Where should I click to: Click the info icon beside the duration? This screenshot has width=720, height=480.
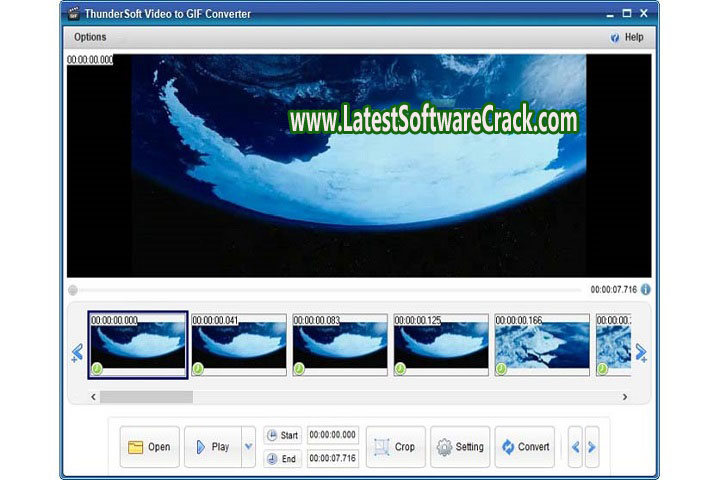645,289
